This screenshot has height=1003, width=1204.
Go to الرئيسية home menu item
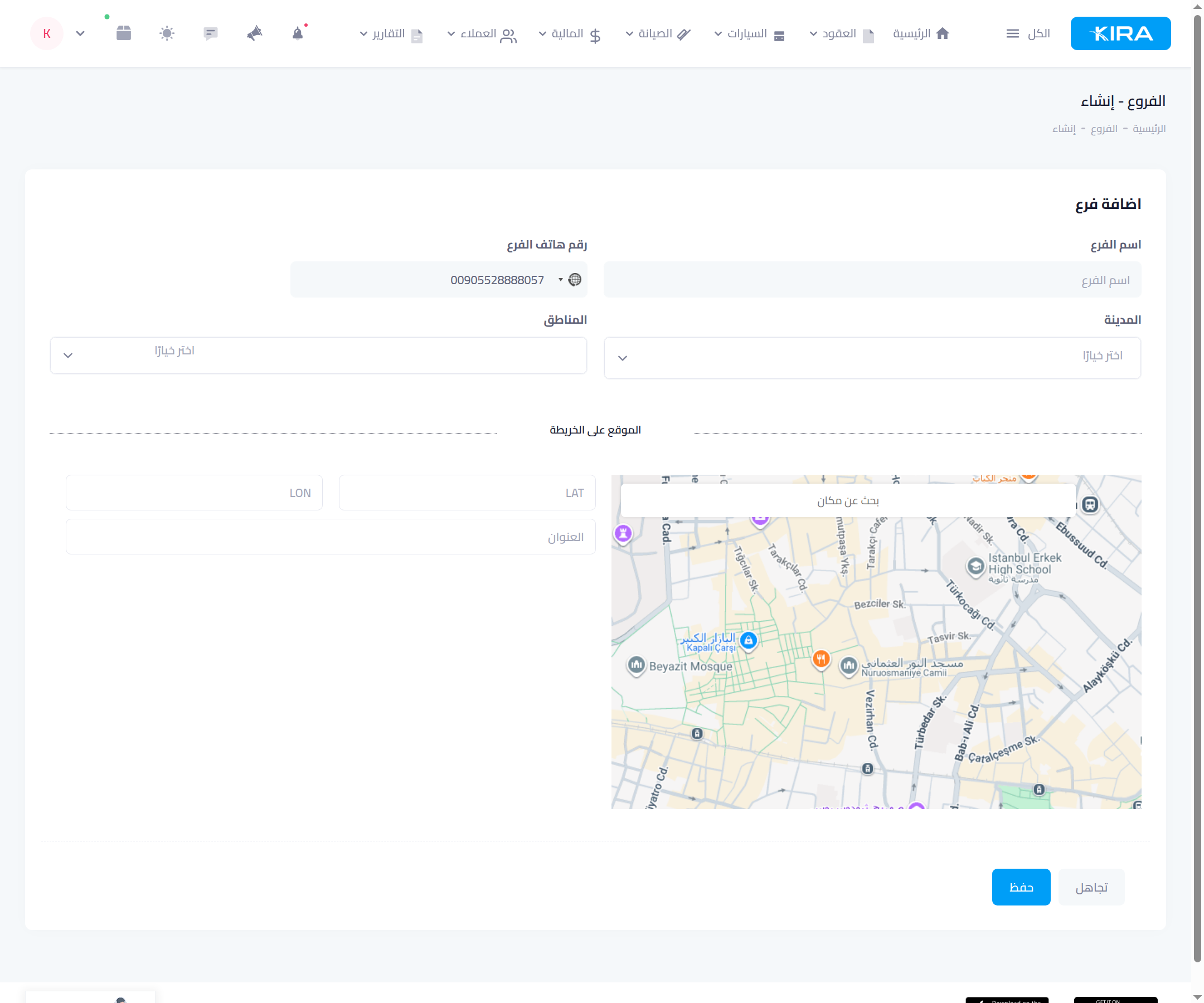(x=921, y=34)
